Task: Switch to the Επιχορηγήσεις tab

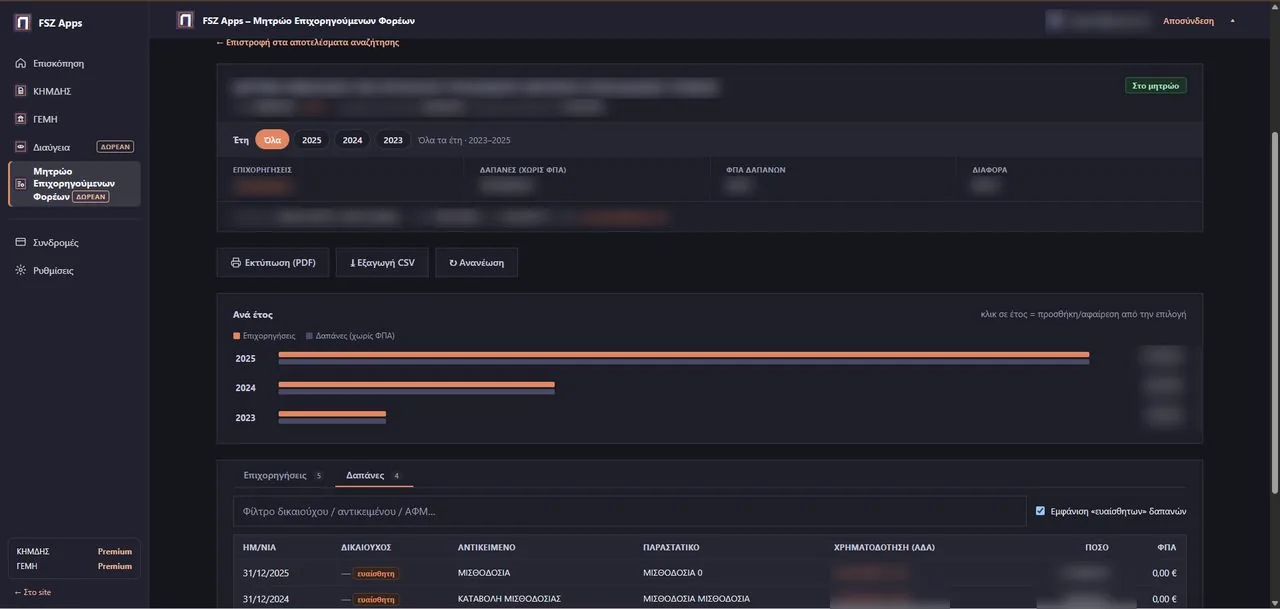Action: tap(283, 475)
